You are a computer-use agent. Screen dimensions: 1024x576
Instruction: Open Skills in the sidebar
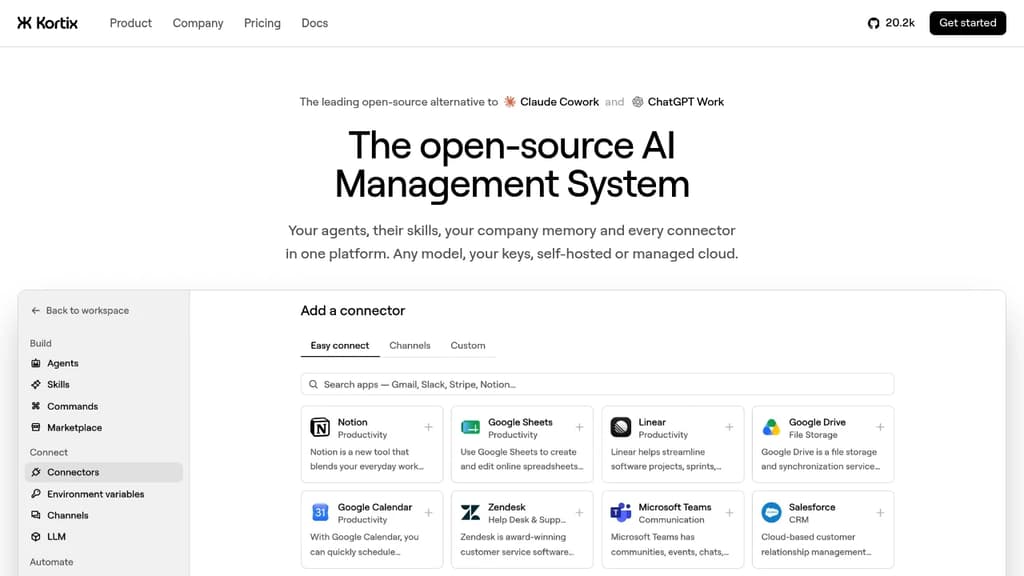[104, 385]
